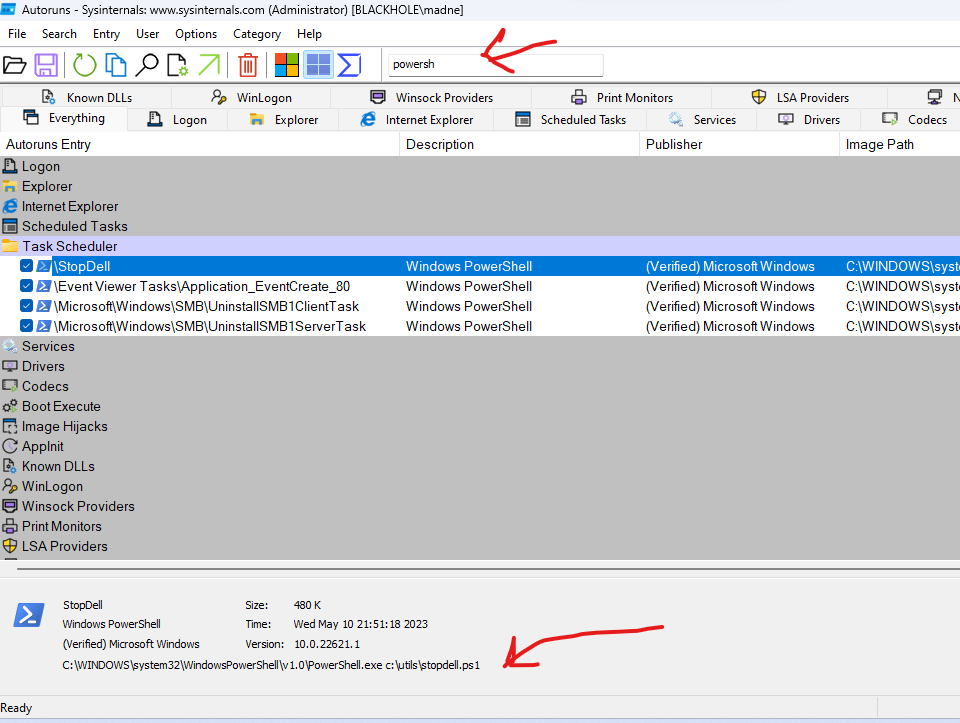Click the Save toolbar icon
This screenshot has width=960, height=723.
click(46, 65)
